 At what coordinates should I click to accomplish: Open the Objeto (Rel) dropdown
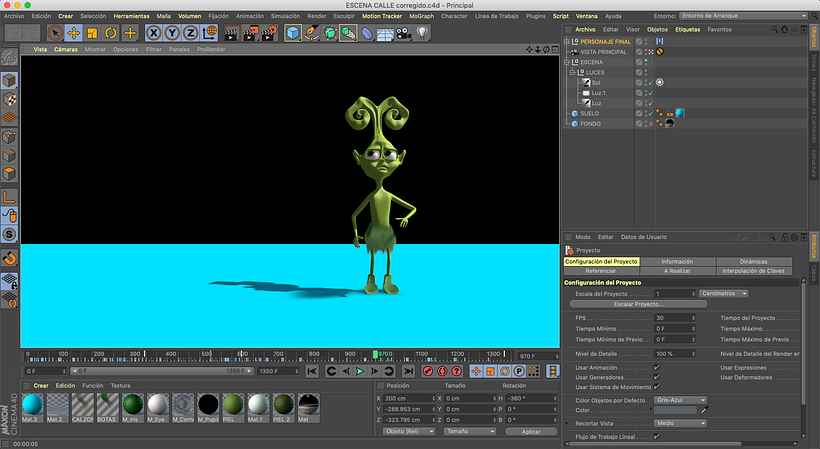(409, 431)
